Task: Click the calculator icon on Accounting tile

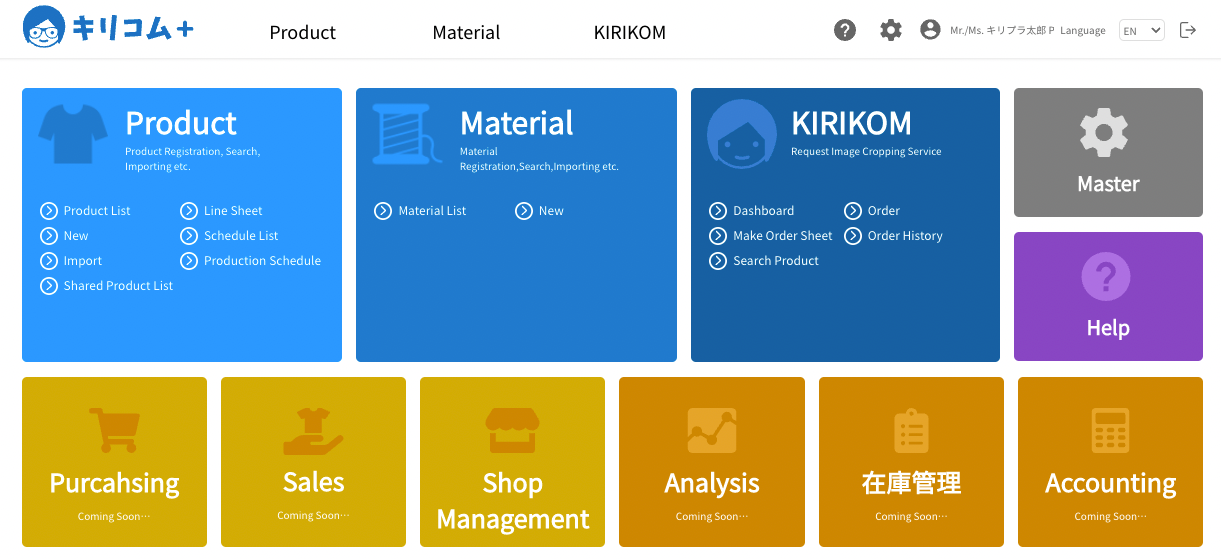Action: 1110,430
